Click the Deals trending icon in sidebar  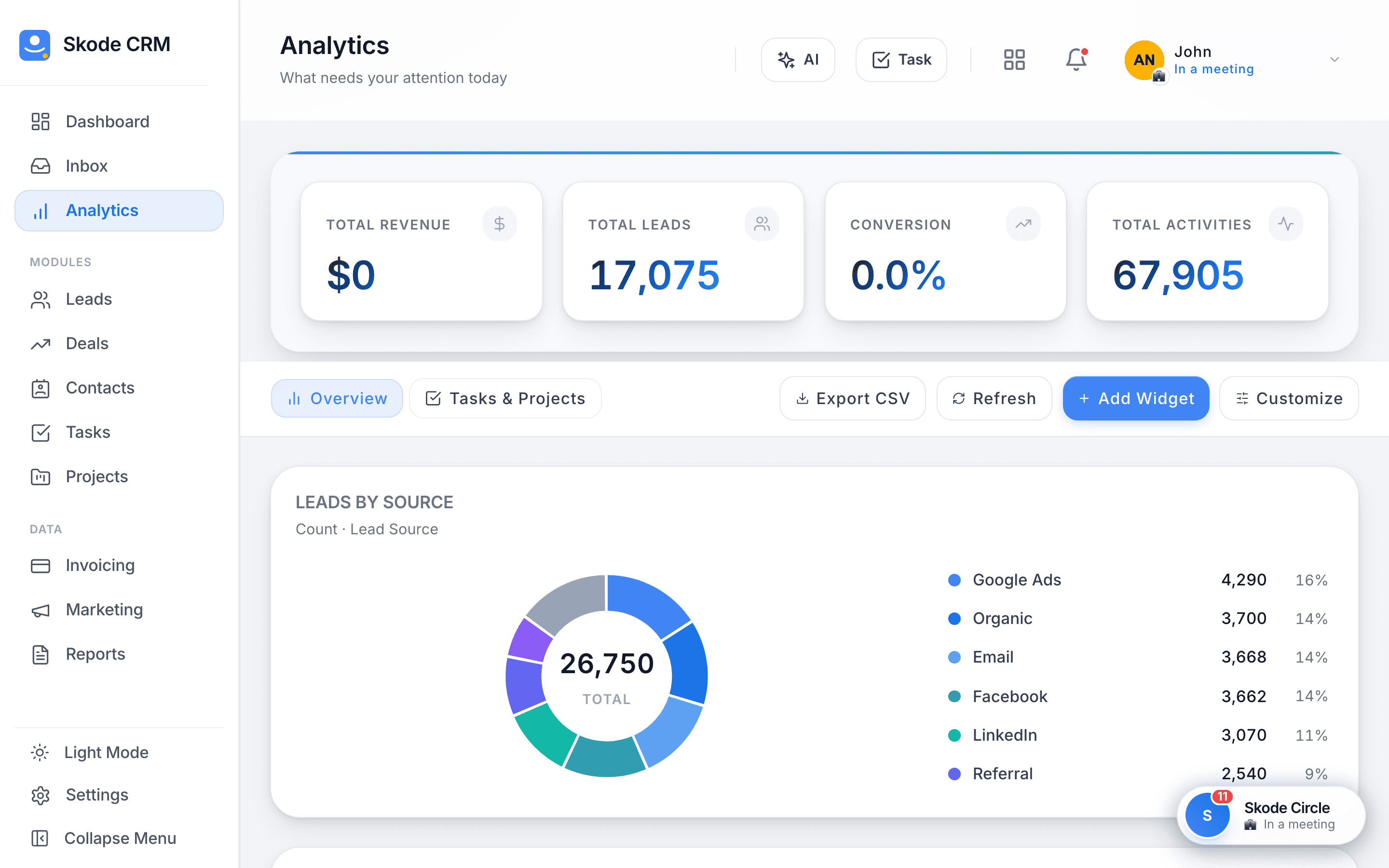[40, 343]
